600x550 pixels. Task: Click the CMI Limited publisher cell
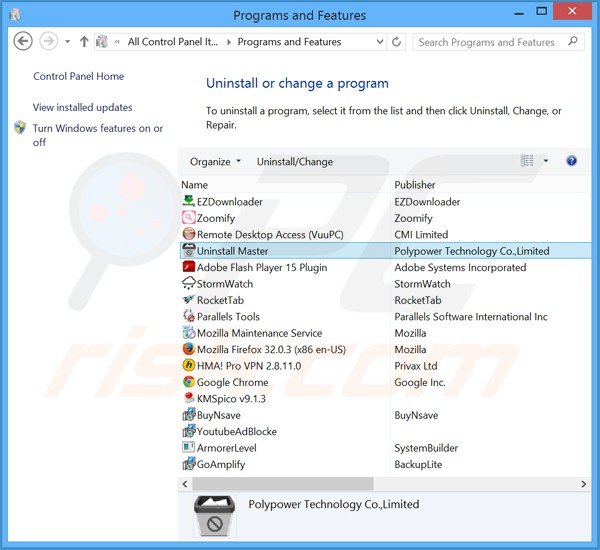coord(421,235)
